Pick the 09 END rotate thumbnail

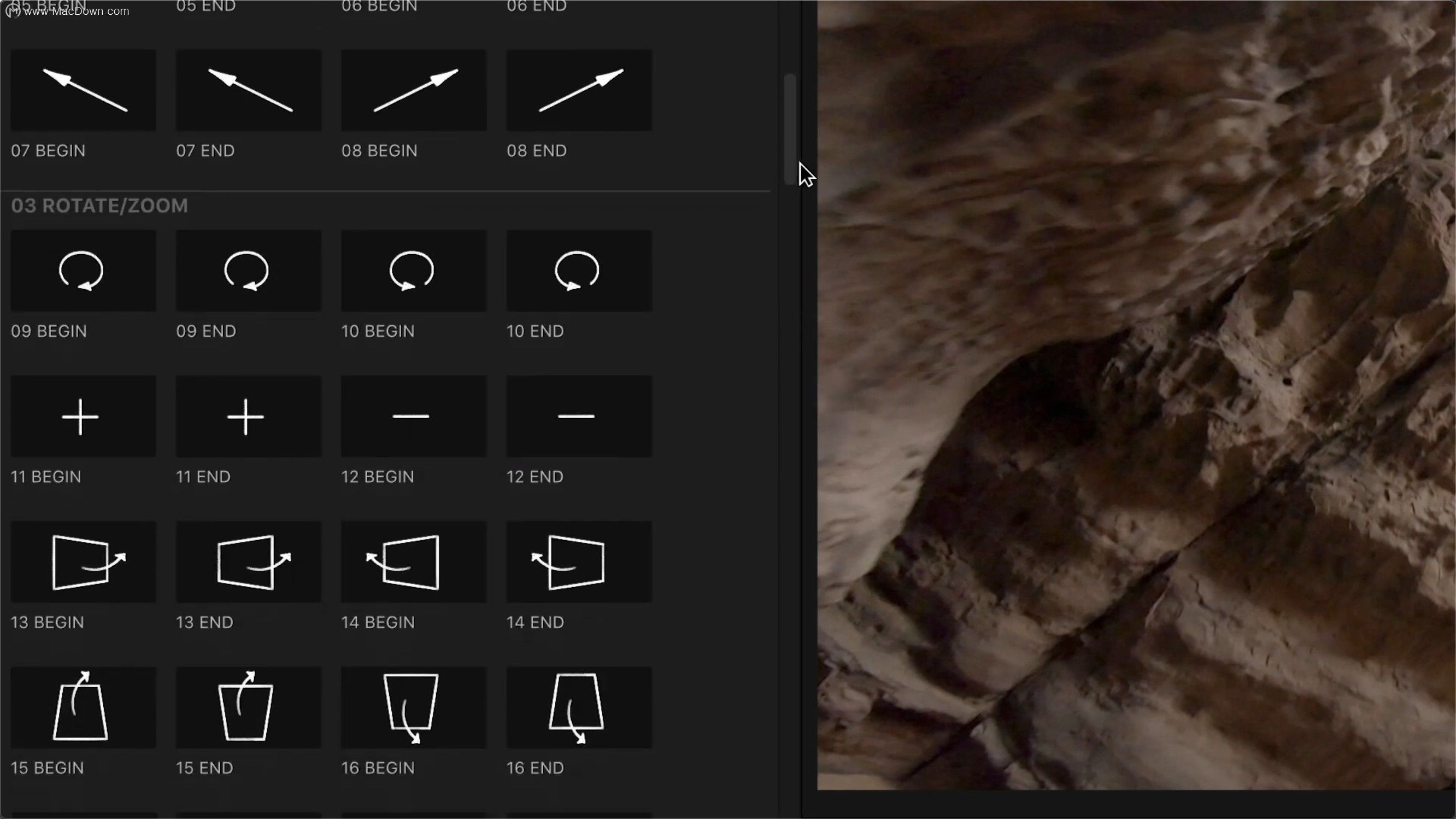(248, 271)
